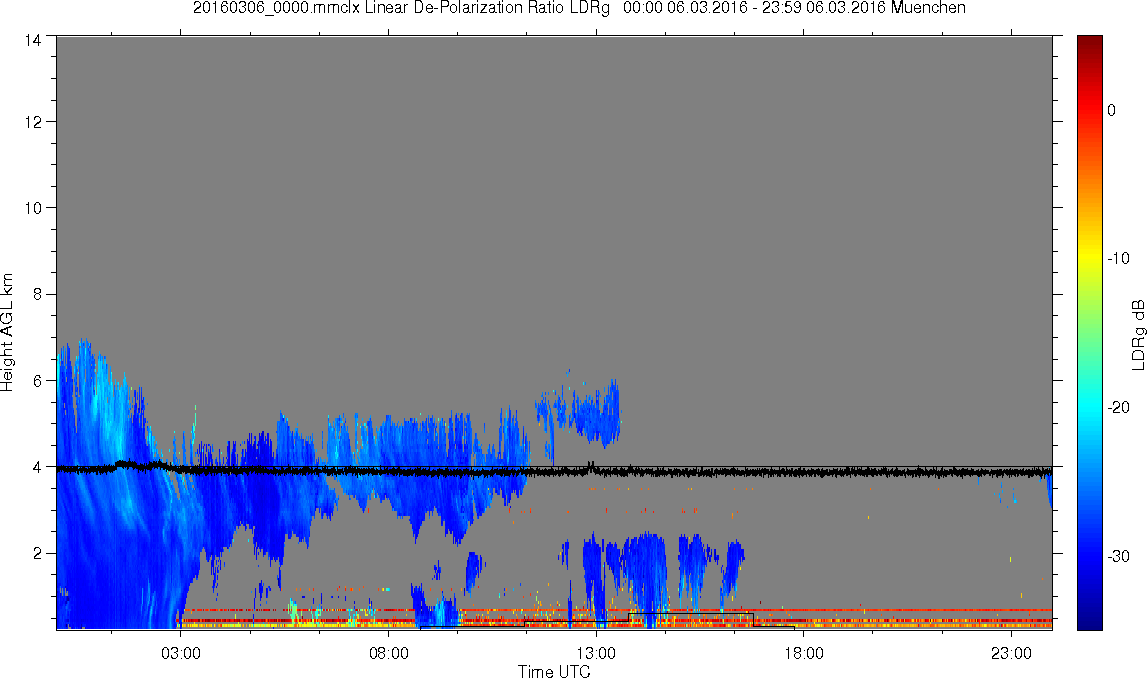The width and height of the screenshot is (1147, 678).
Task: Click the '12' height axis label
Action: [33, 121]
